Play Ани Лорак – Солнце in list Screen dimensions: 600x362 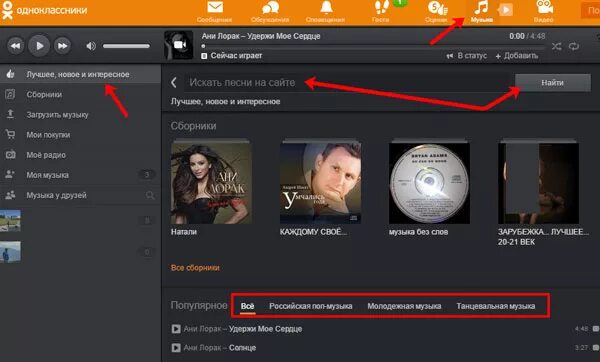pos(176,348)
